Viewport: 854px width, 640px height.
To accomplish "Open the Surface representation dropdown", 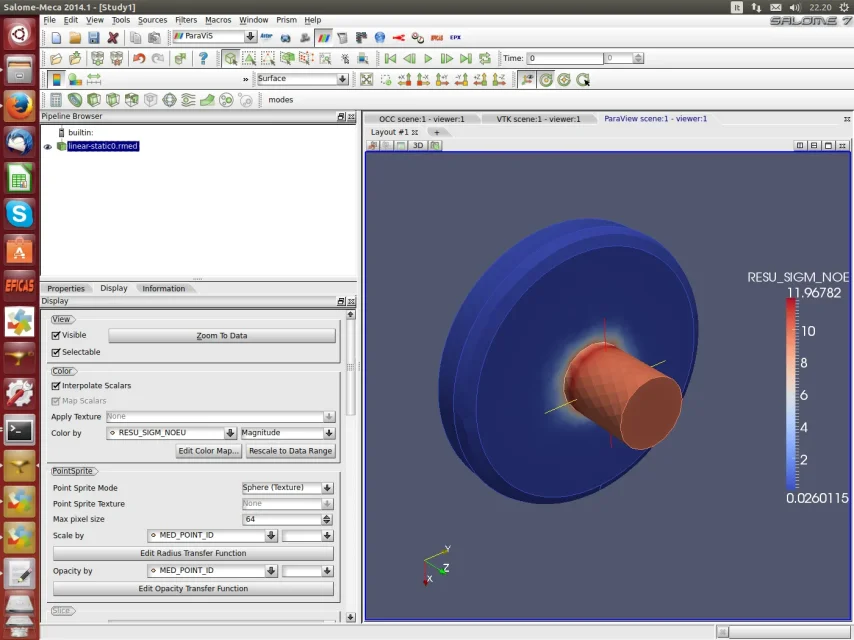I will [x=342, y=79].
